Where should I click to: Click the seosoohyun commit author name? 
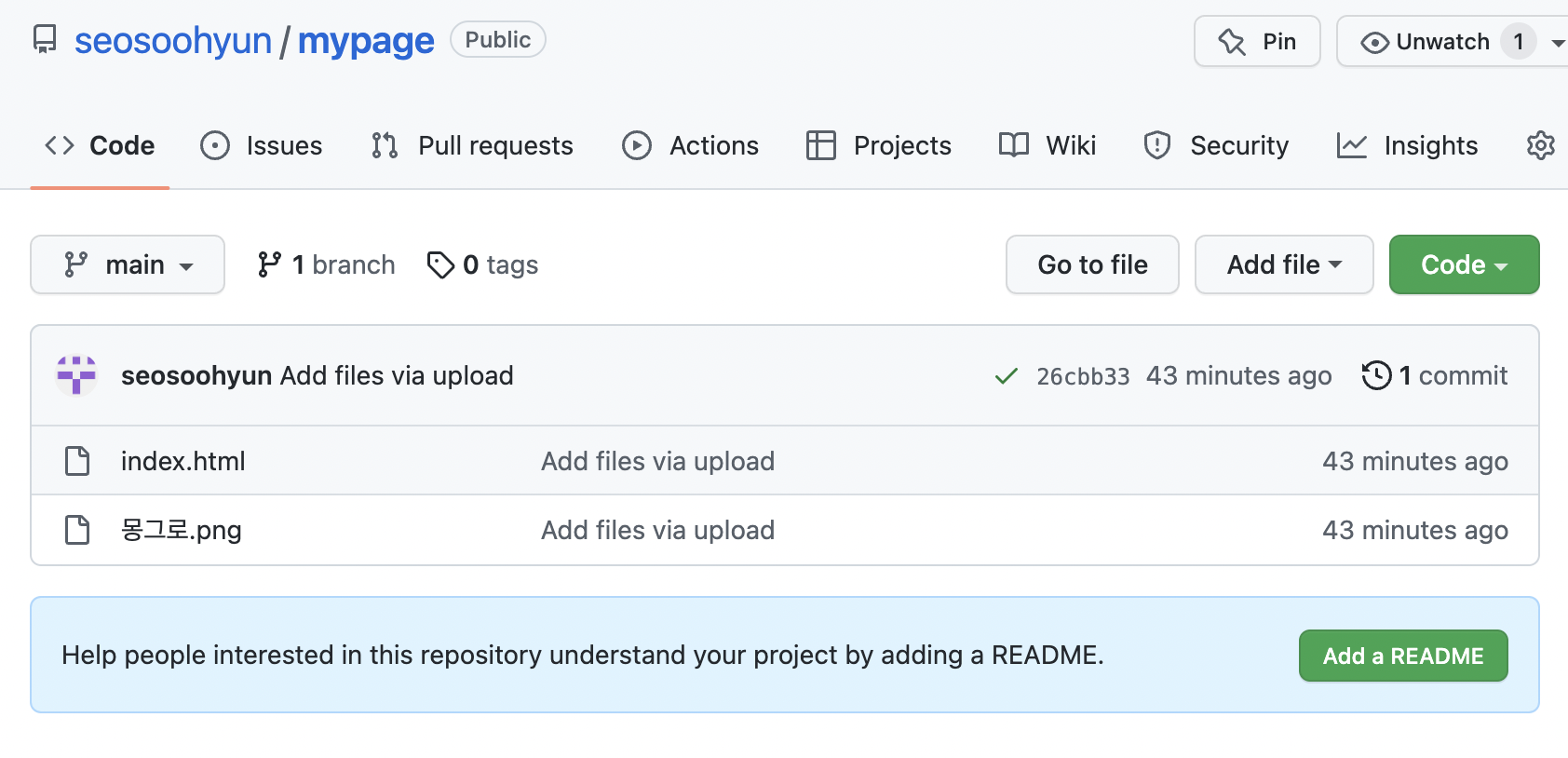click(x=196, y=375)
